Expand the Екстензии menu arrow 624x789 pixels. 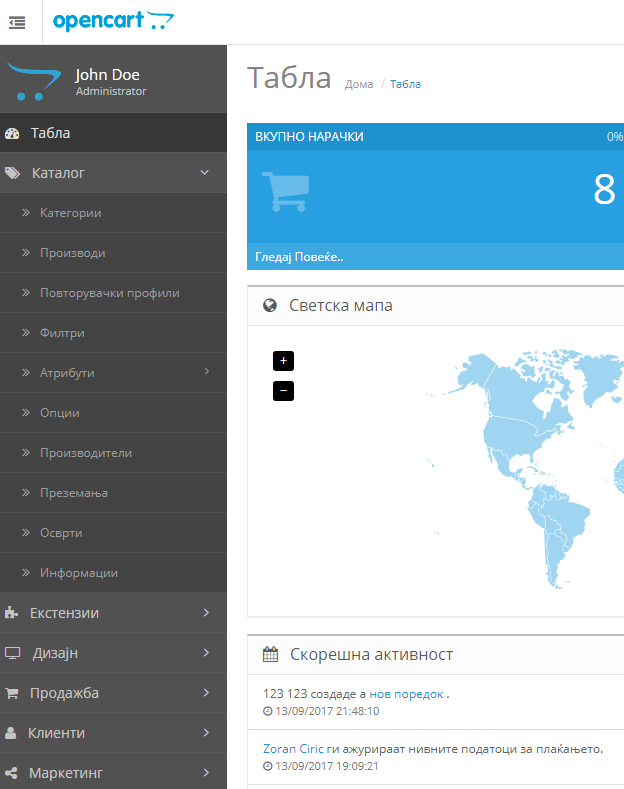[206, 612]
